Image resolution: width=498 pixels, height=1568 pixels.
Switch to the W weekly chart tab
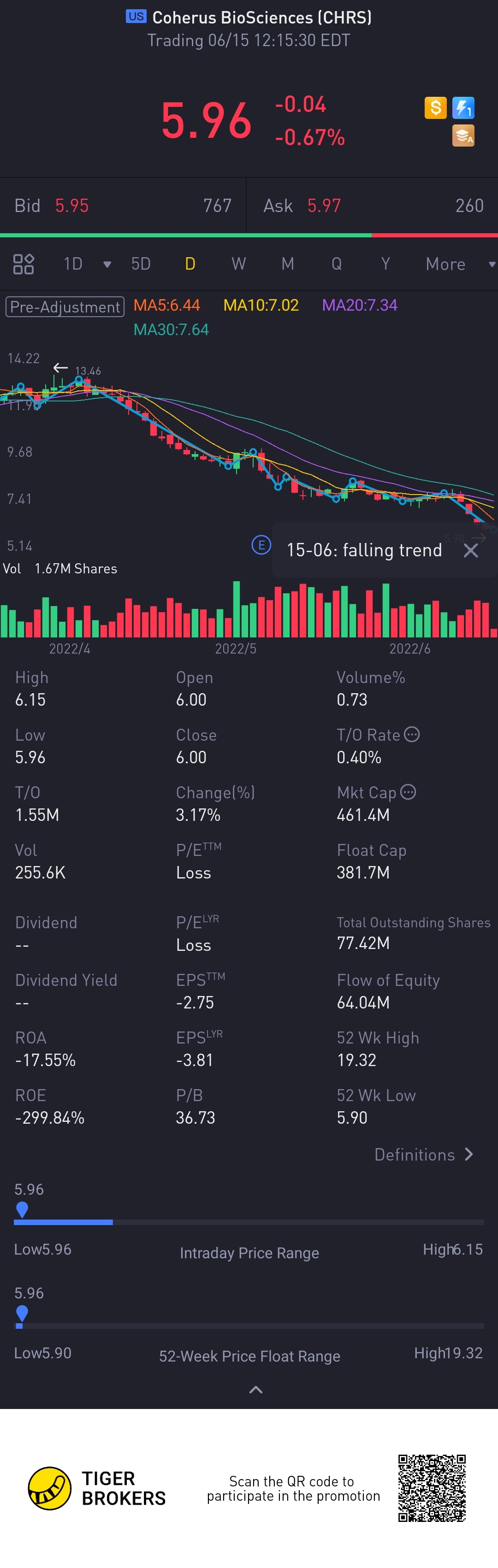(x=239, y=264)
